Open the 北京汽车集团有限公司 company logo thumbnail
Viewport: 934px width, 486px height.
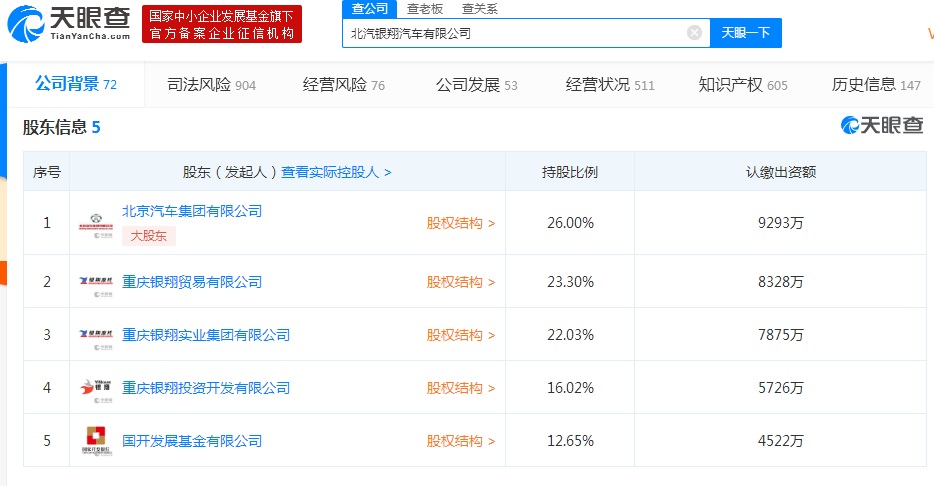[96, 226]
